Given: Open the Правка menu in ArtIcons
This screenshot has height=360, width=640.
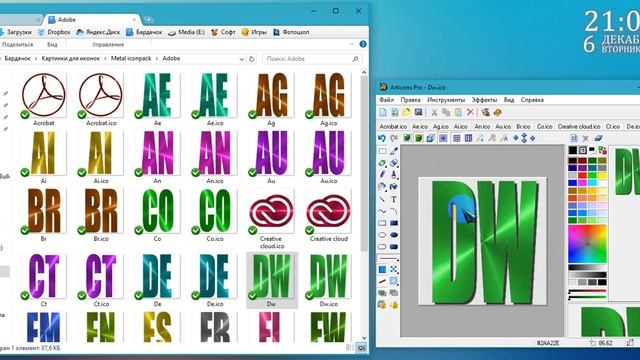Looking at the screenshot, I should (410, 100).
